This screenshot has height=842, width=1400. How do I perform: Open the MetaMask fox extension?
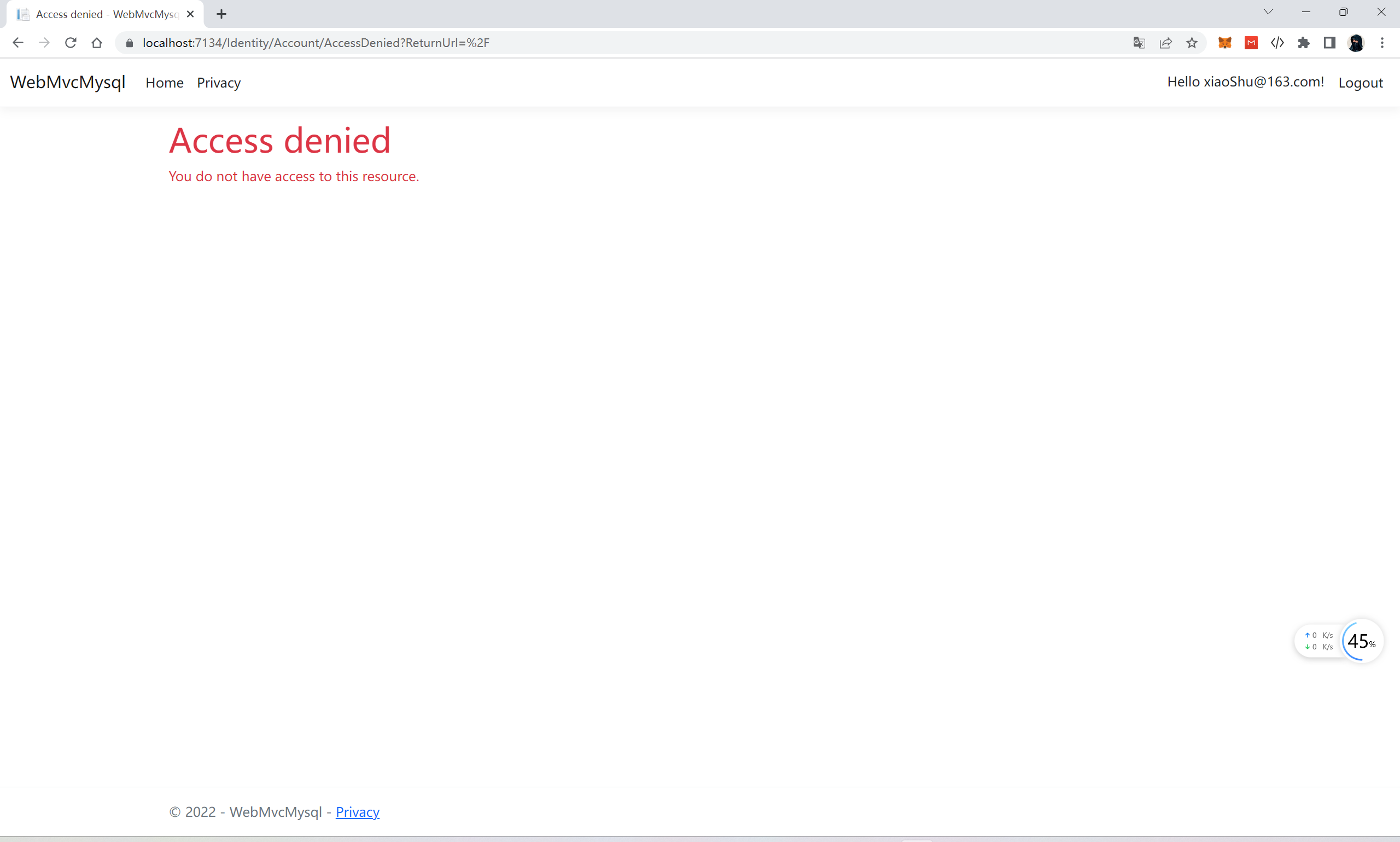[x=1225, y=43]
